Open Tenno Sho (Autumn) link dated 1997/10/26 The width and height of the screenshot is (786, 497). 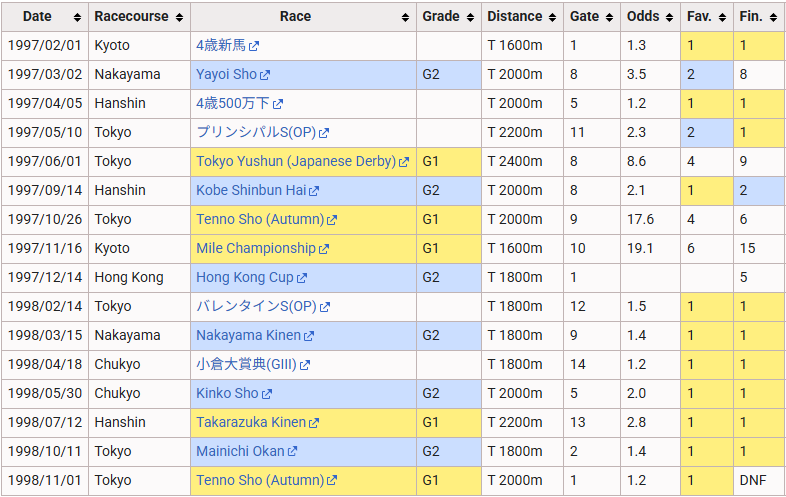[260, 219]
